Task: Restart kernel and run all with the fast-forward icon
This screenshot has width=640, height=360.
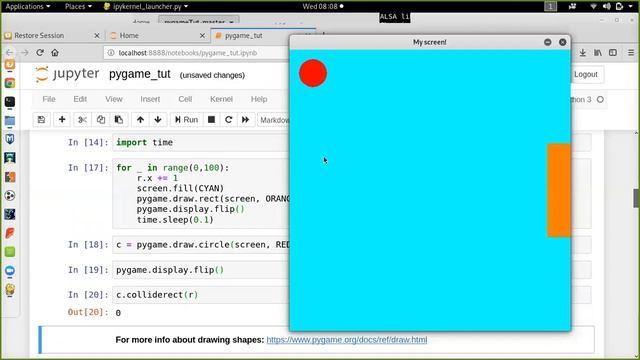Action: pos(245,120)
